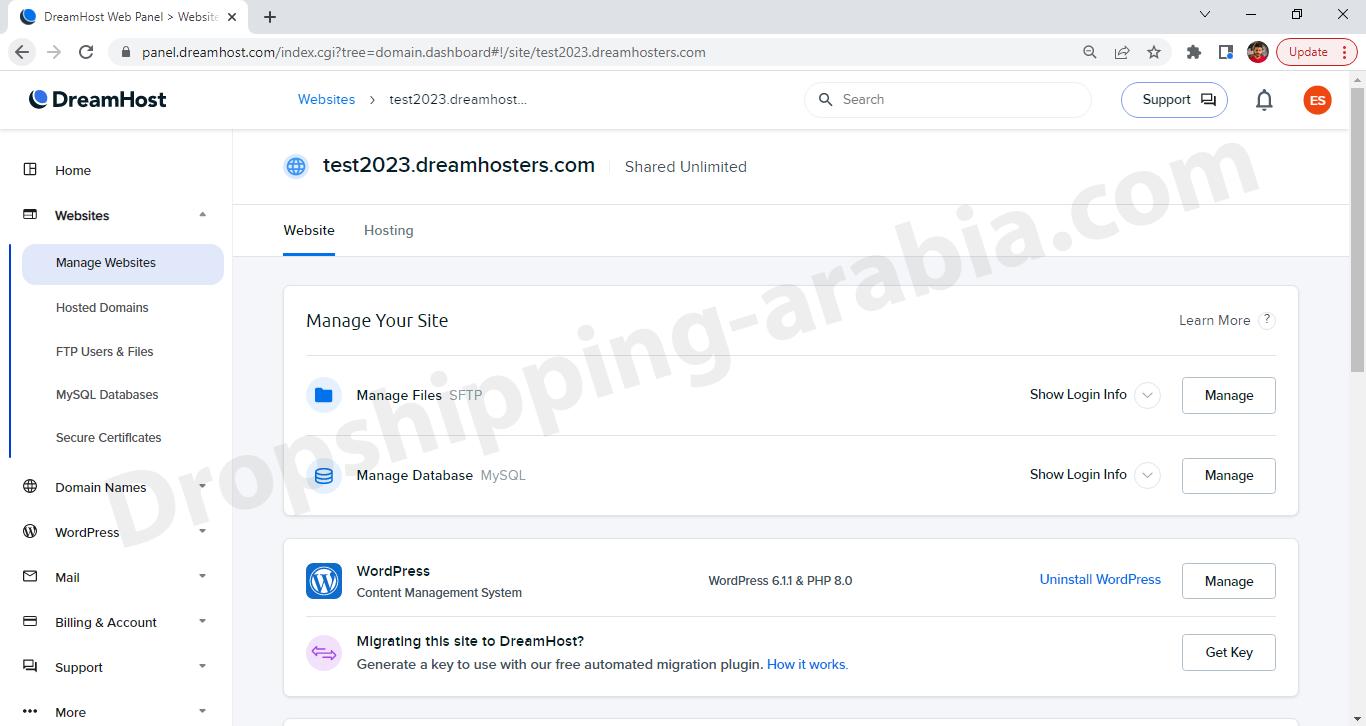The height and width of the screenshot is (726, 1366).
Task: Reload the page with the refresh icon
Action: tap(86, 52)
